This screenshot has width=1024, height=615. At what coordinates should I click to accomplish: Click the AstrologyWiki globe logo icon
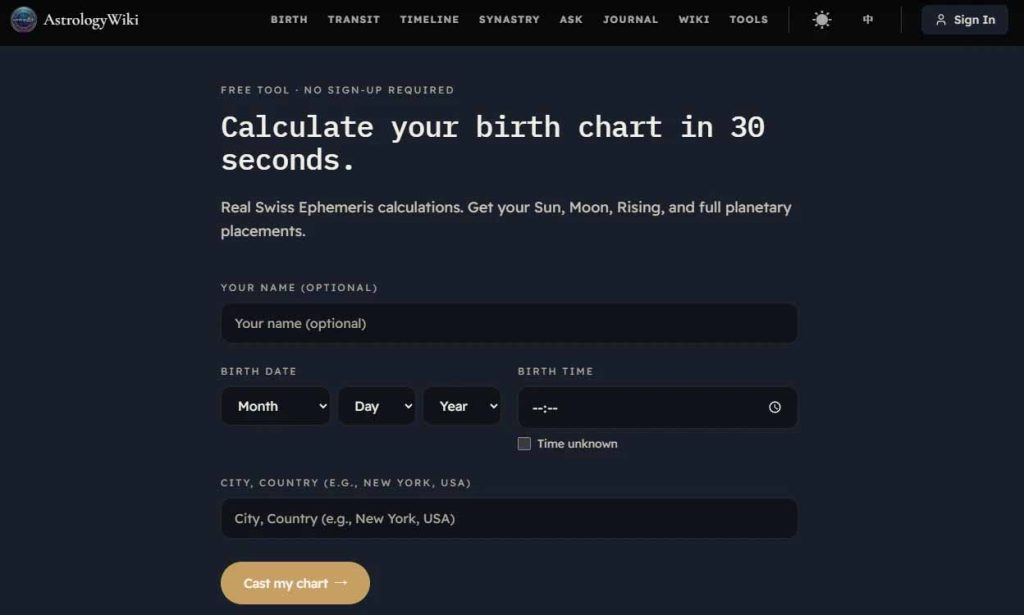(x=24, y=20)
